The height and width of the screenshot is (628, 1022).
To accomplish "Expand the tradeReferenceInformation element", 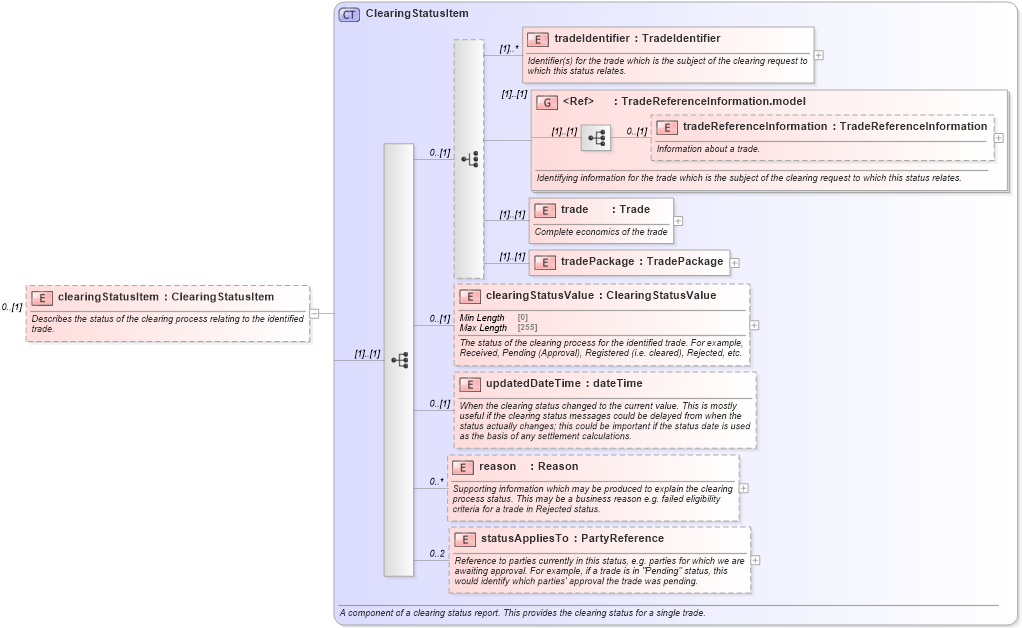I will click(997, 137).
